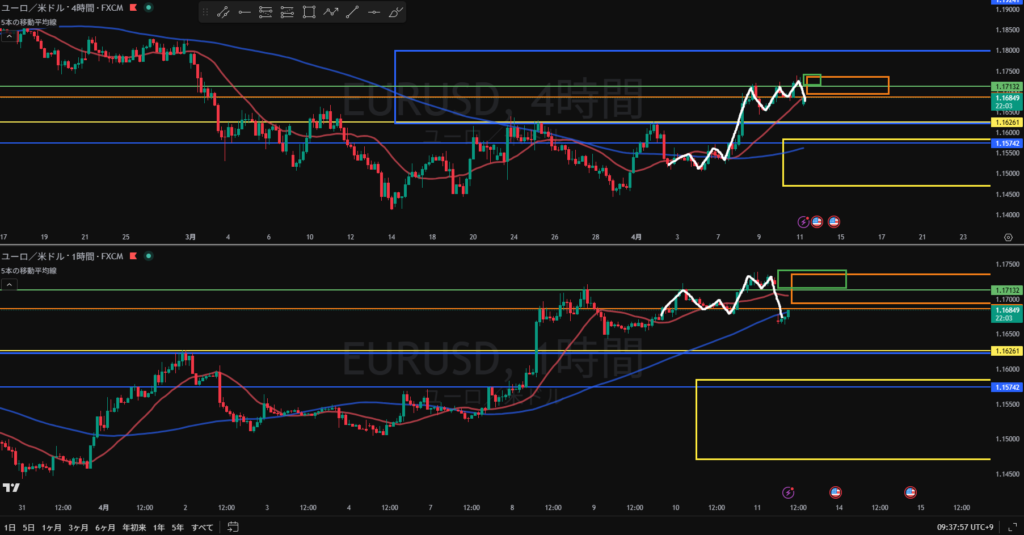Image resolution: width=1024 pixels, height=535 pixels.
Task: Switch range to 年初来
Action: click(131, 526)
